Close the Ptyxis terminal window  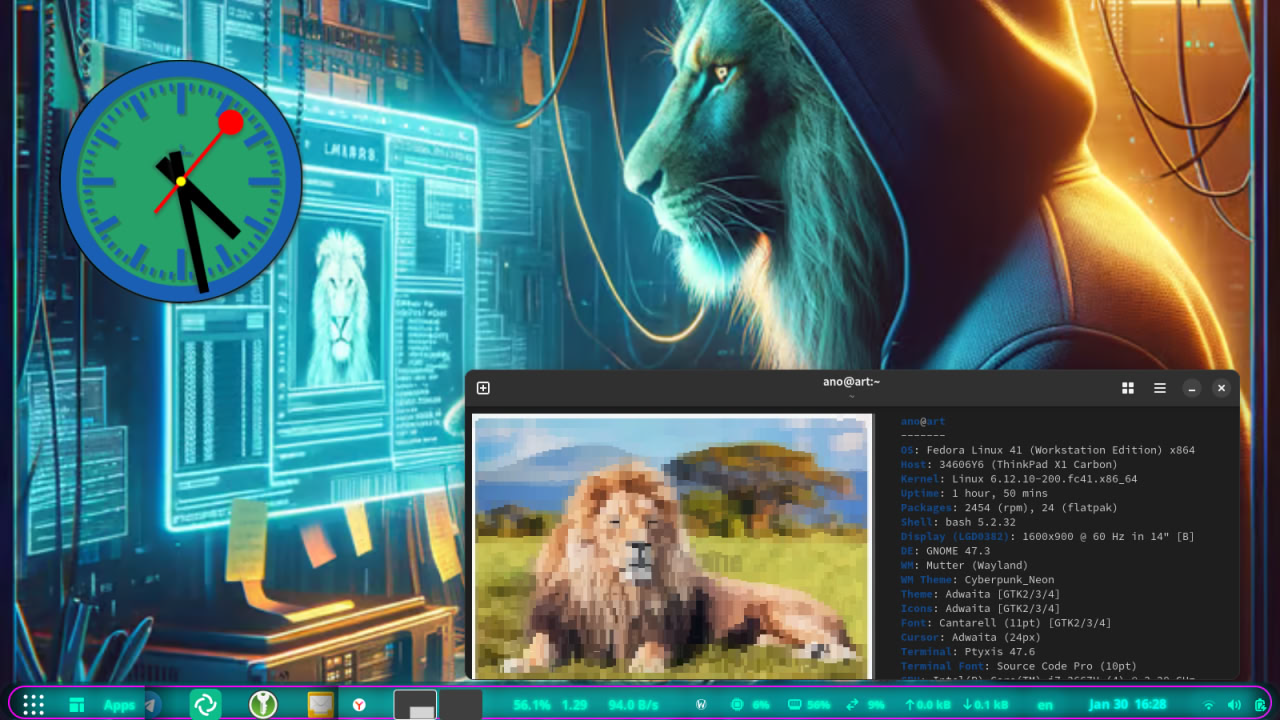point(1221,388)
